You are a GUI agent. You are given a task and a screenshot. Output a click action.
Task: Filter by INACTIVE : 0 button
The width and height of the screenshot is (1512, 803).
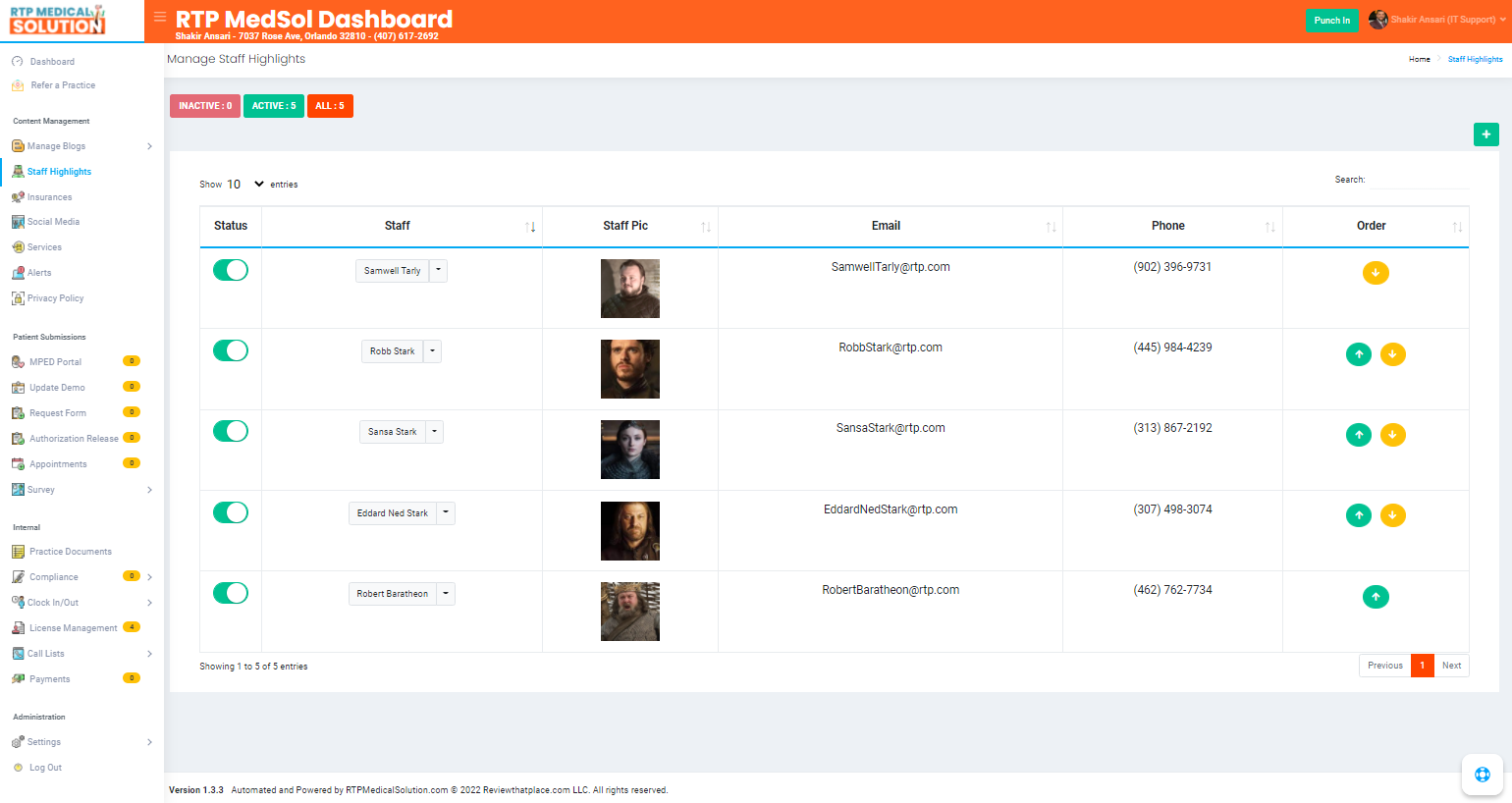coord(205,106)
